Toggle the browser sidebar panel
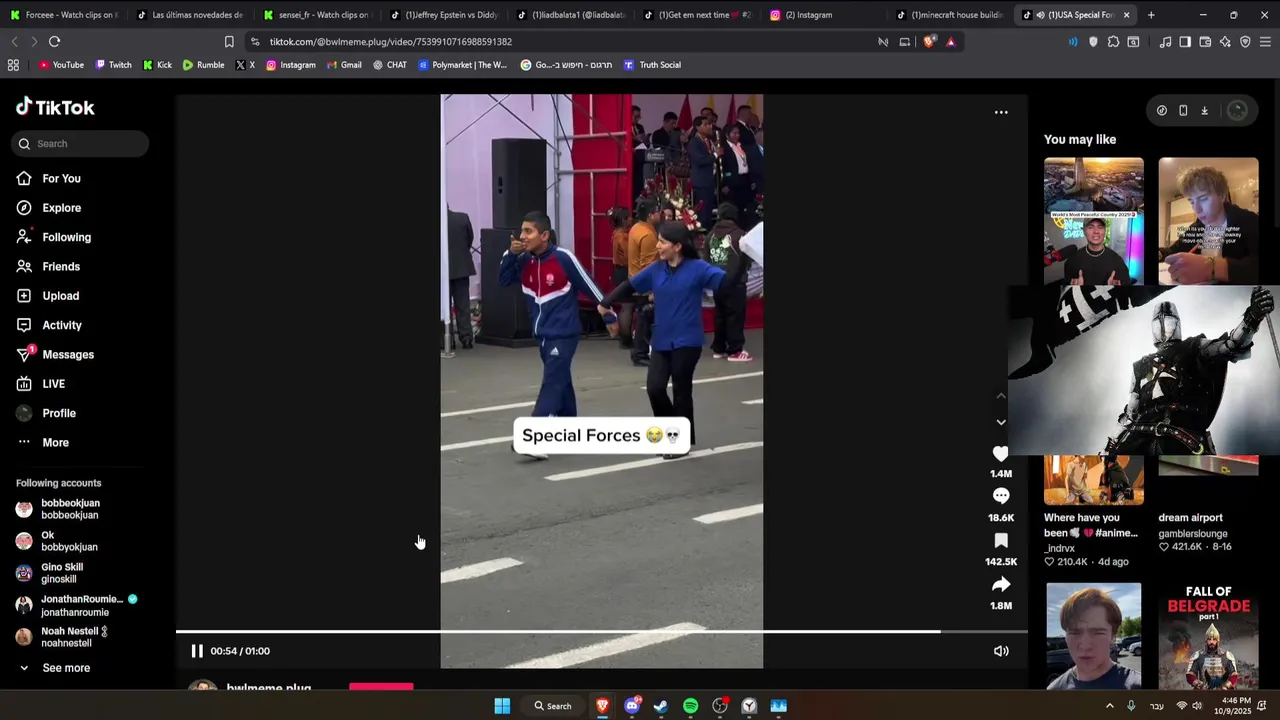 pyautogui.click(x=1185, y=42)
